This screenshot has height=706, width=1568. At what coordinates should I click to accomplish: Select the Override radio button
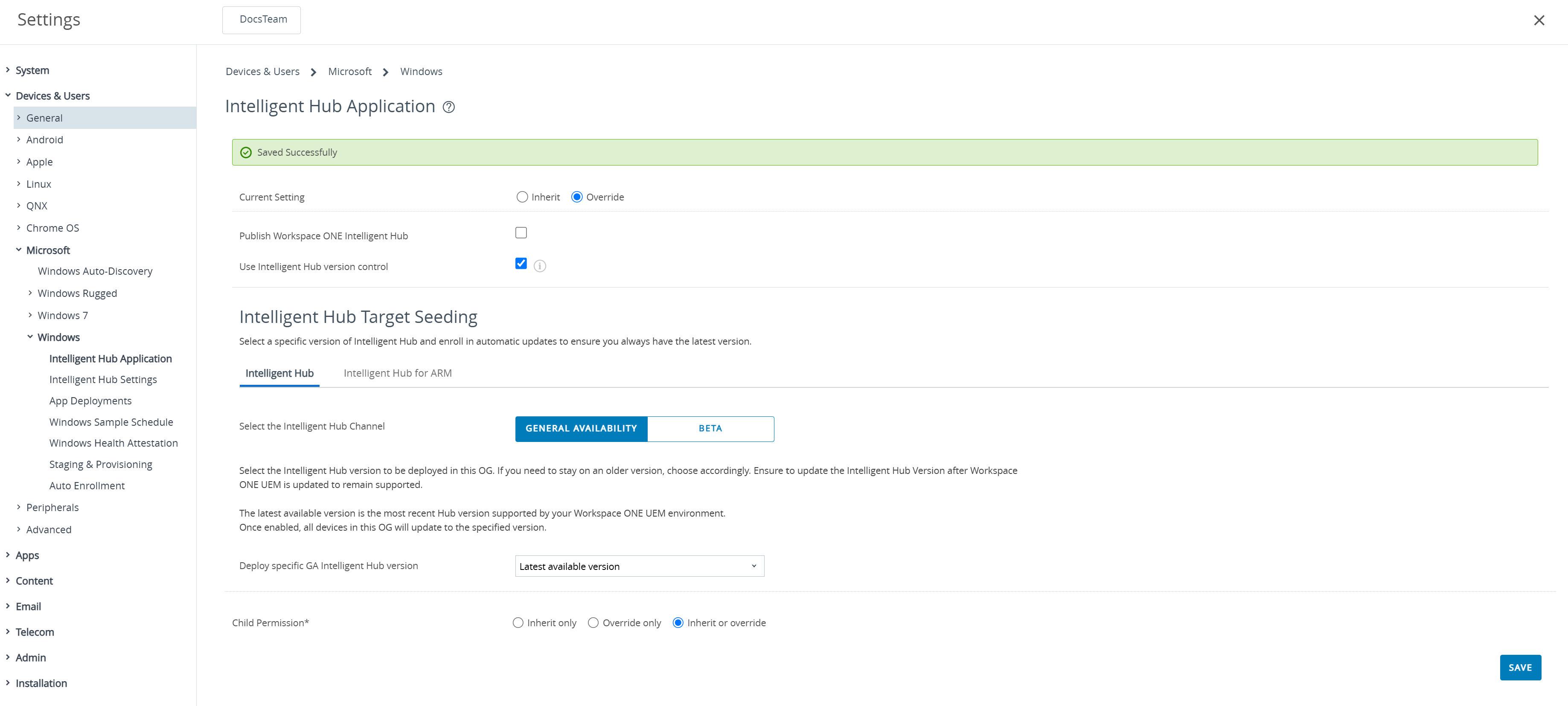point(577,197)
